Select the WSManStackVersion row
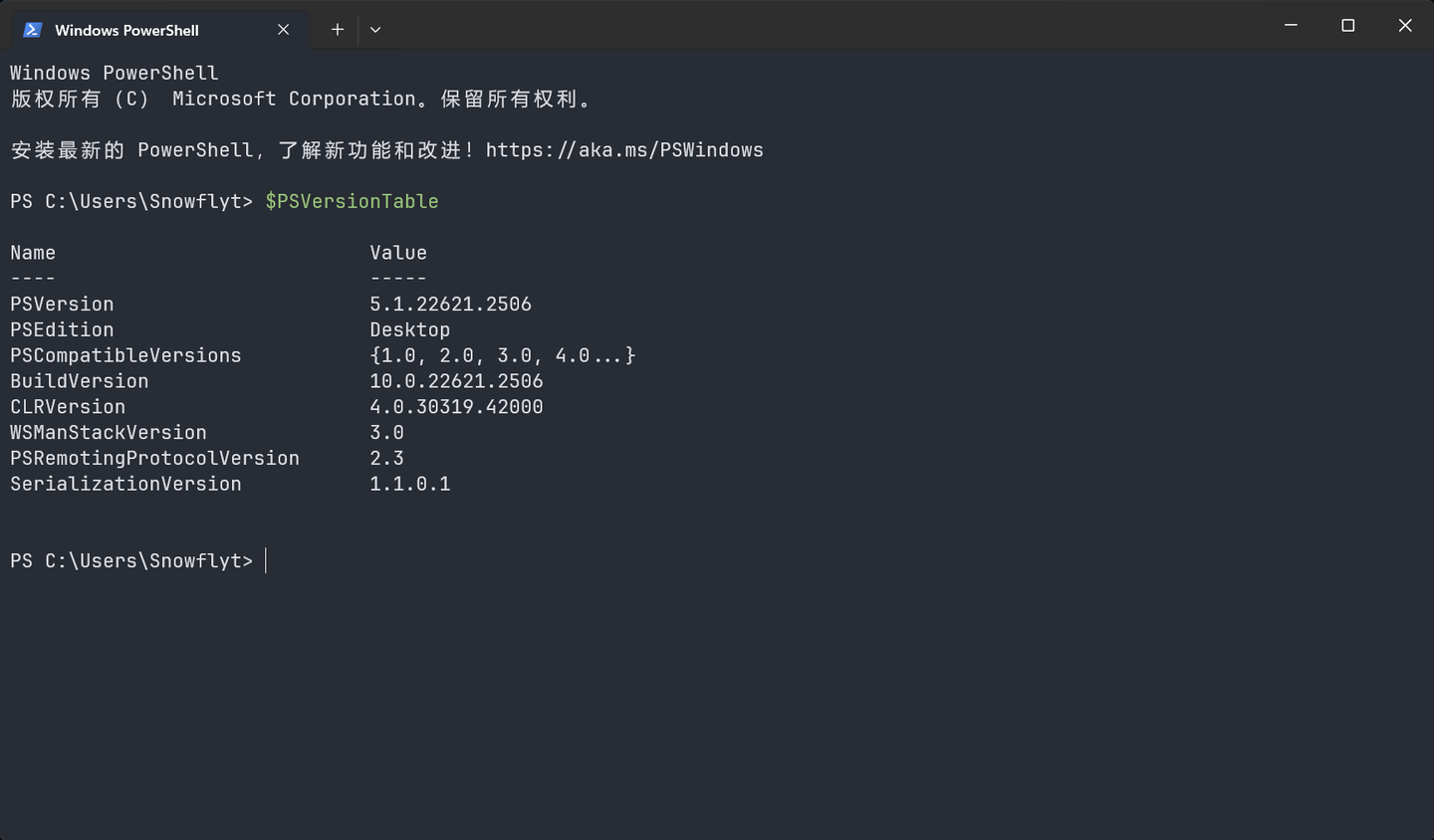The image size is (1434, 840). (108, 432)
